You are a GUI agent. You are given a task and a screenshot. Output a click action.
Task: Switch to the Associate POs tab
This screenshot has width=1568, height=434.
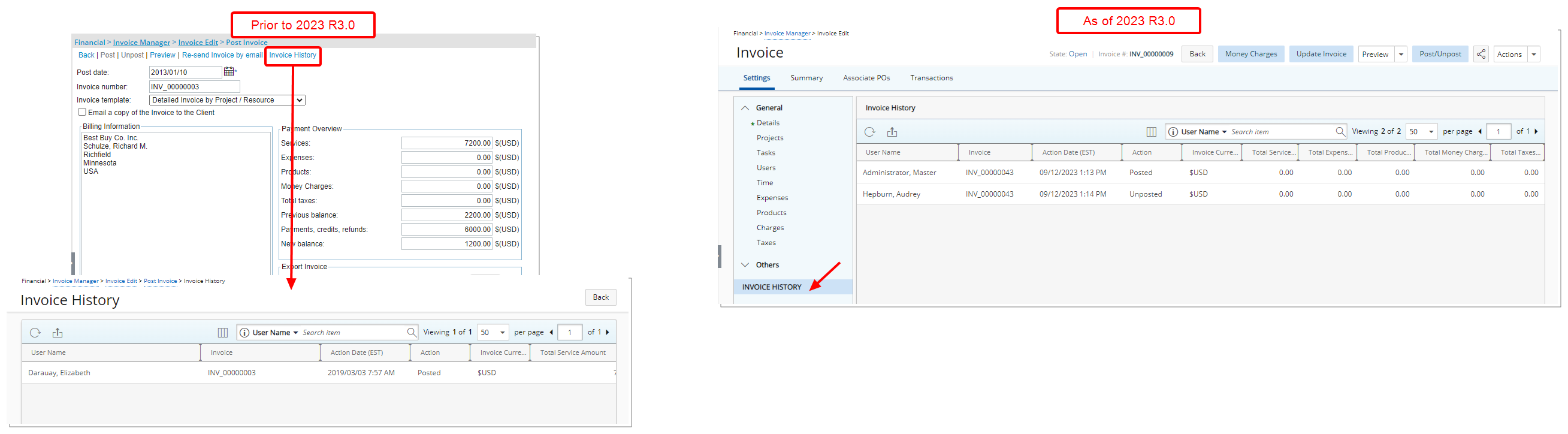pyautogui.click(x=866, y=78)
